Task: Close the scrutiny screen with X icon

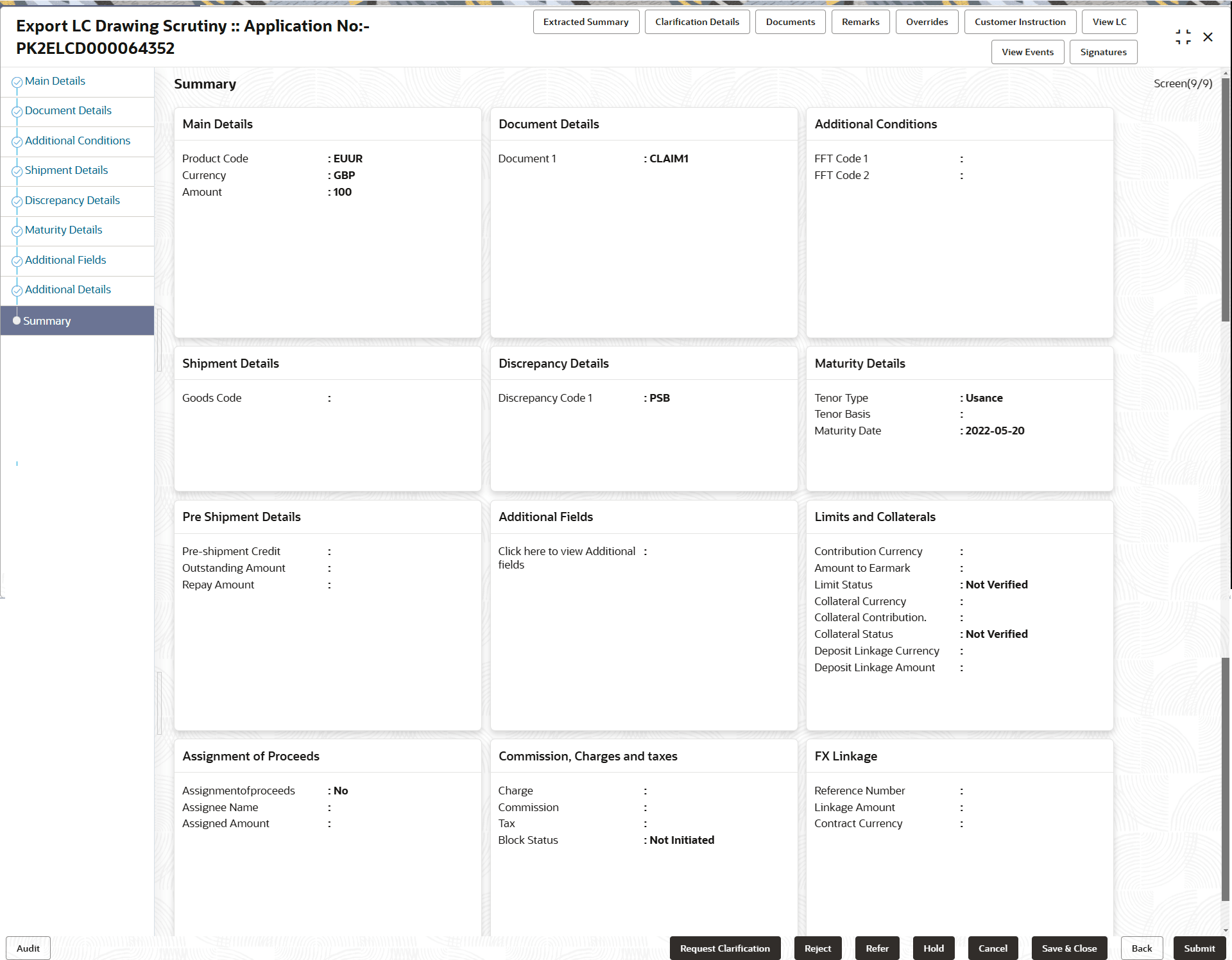Action: tap(1208, 37)
